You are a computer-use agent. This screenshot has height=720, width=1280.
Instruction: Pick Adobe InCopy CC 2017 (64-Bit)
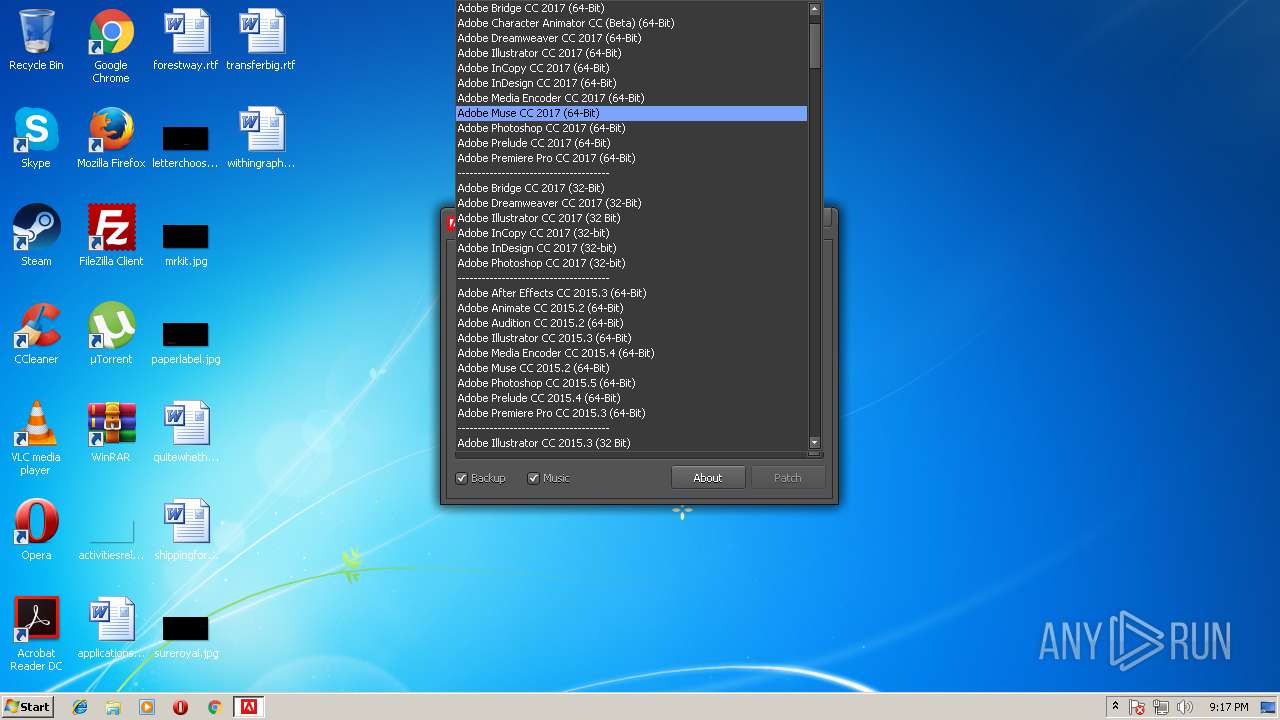(x=631, y=68)
